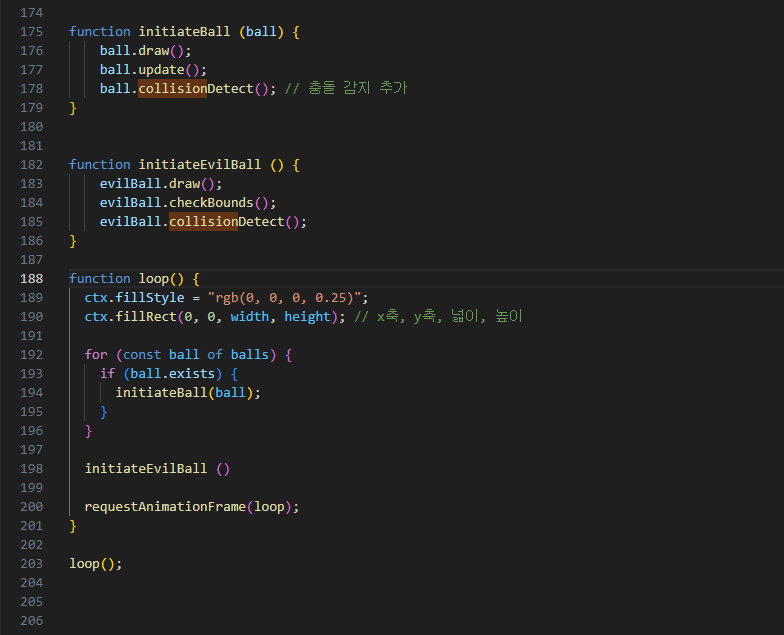Click 'const' keyword on line 192
The height and width of the screenshot is (635, 784).
(x=142, y=354)
